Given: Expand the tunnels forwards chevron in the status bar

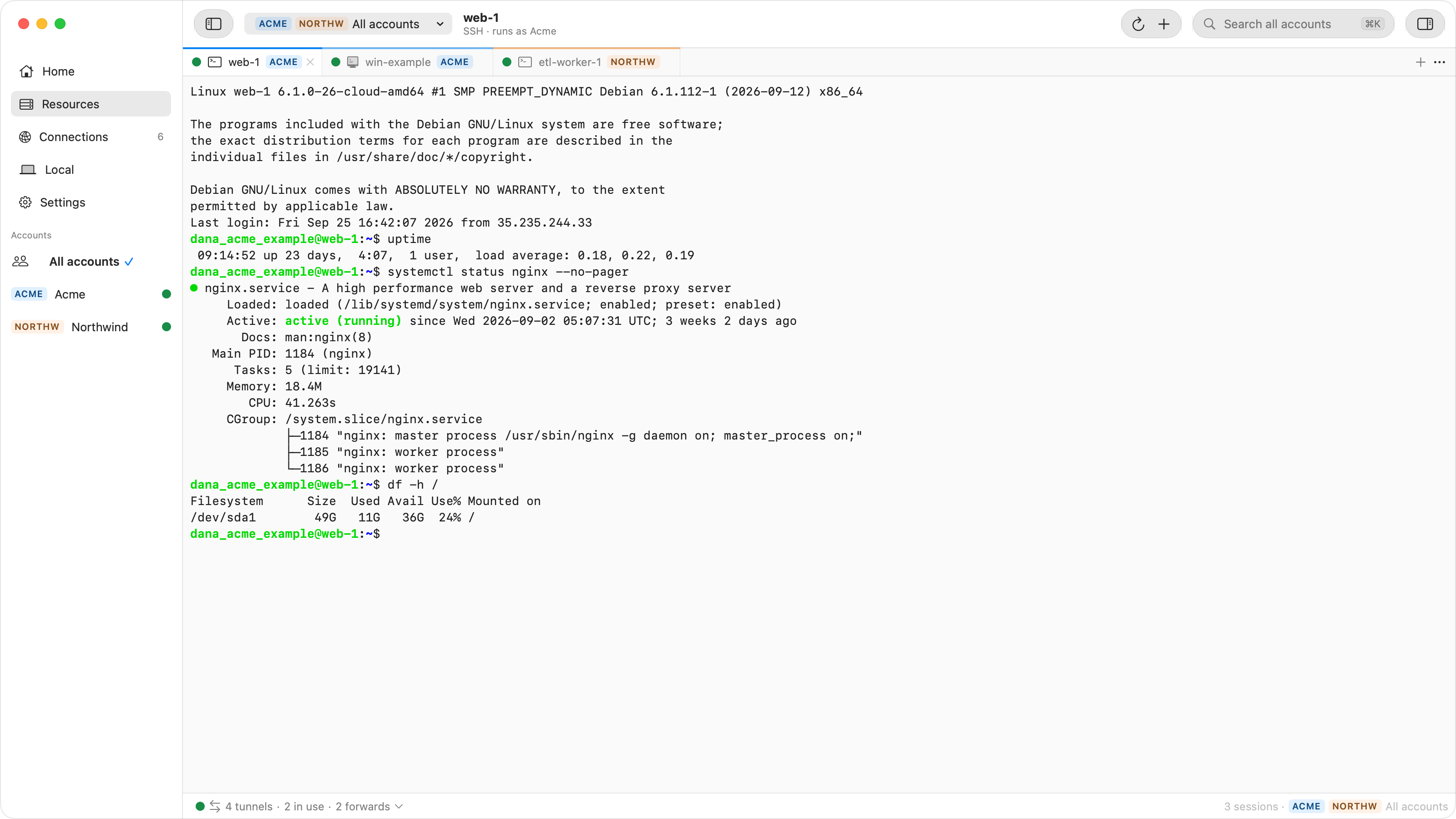Looking at the screenshot, I should coord(399,806).
